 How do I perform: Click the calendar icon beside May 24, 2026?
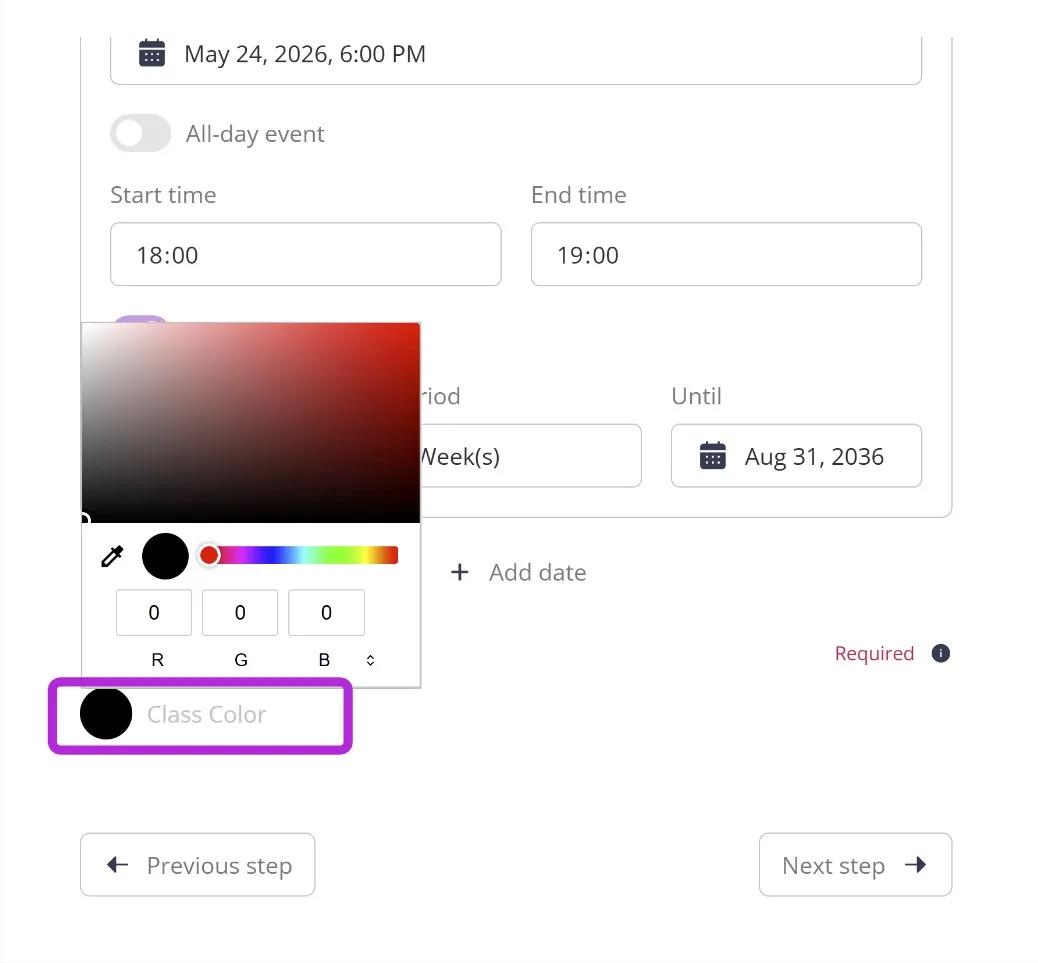click(x=152, y=53)
